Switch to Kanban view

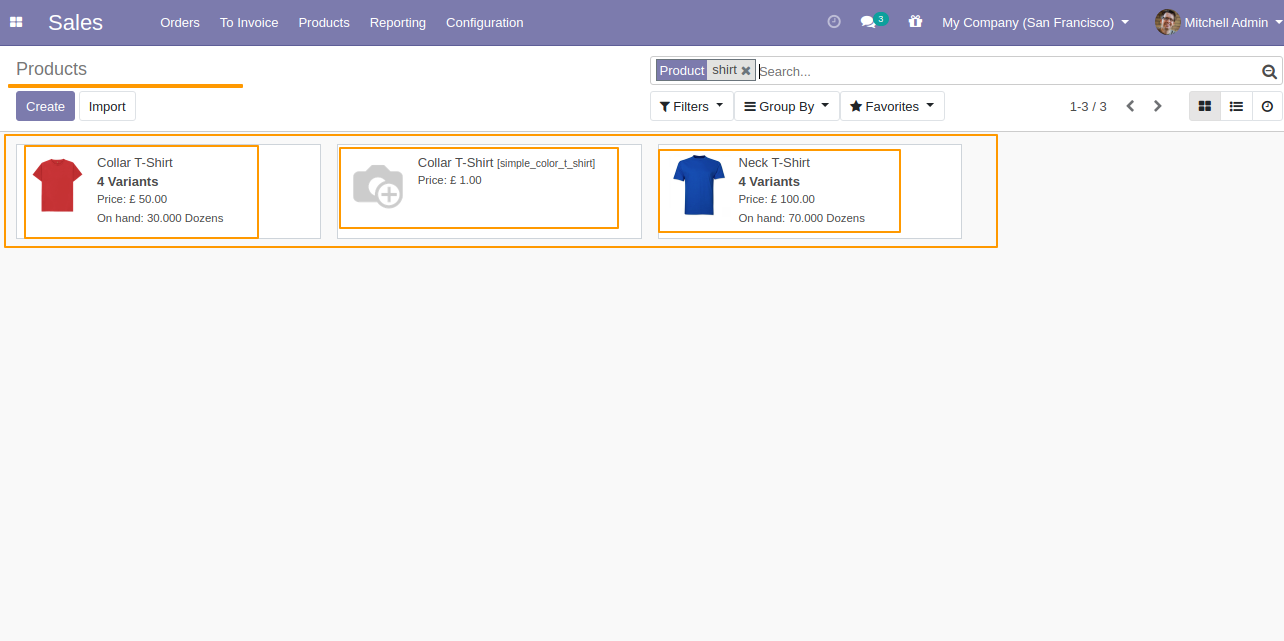[x=1205, y=106]
